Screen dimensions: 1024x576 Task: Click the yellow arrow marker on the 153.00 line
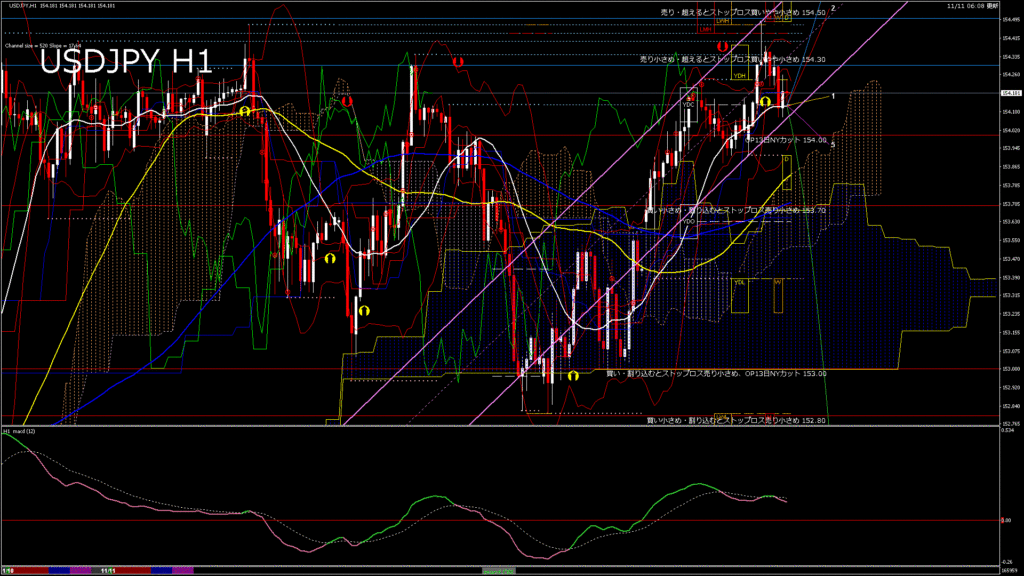point(573,376)
